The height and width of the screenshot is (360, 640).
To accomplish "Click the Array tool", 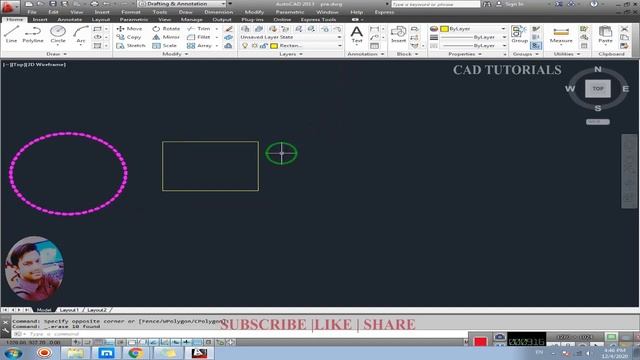I will tap(199, 46).
